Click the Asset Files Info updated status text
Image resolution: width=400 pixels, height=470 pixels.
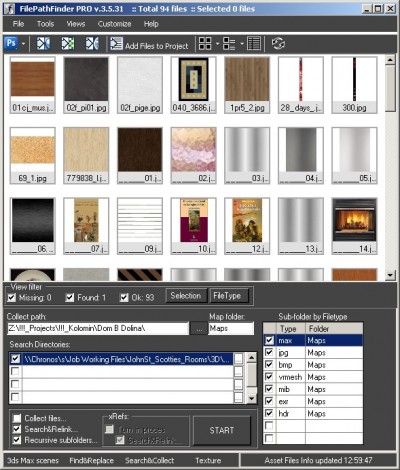318,461
